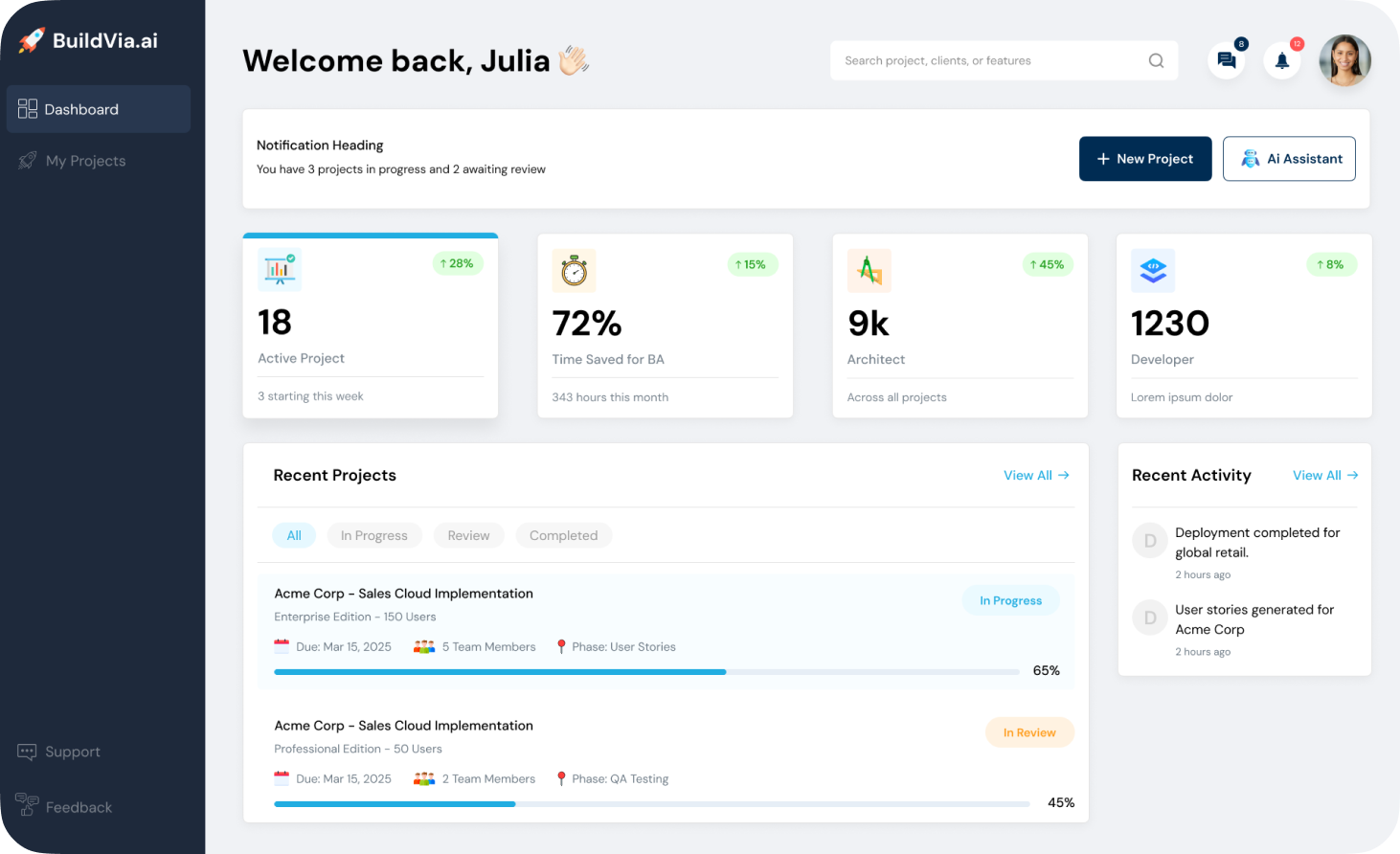The image size is (1400, 854).
Task: Switch to the Review filter tab
Action: pos(468,535)
